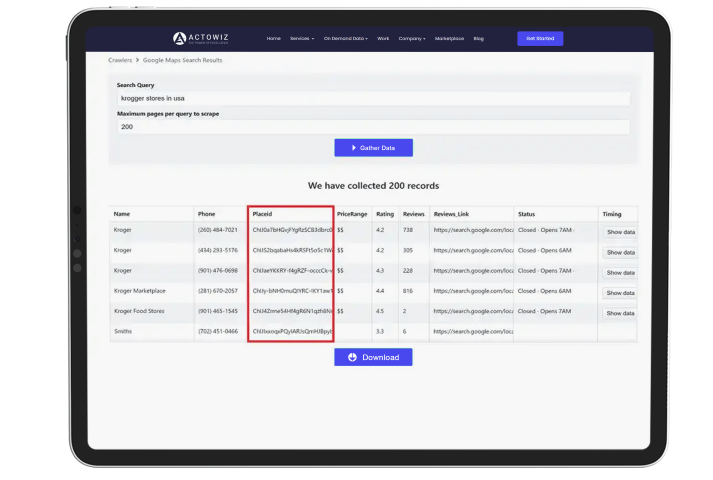Click the Rating column header
The height and width of the screenshot is (480, 713).
click(x=385, y=214)
